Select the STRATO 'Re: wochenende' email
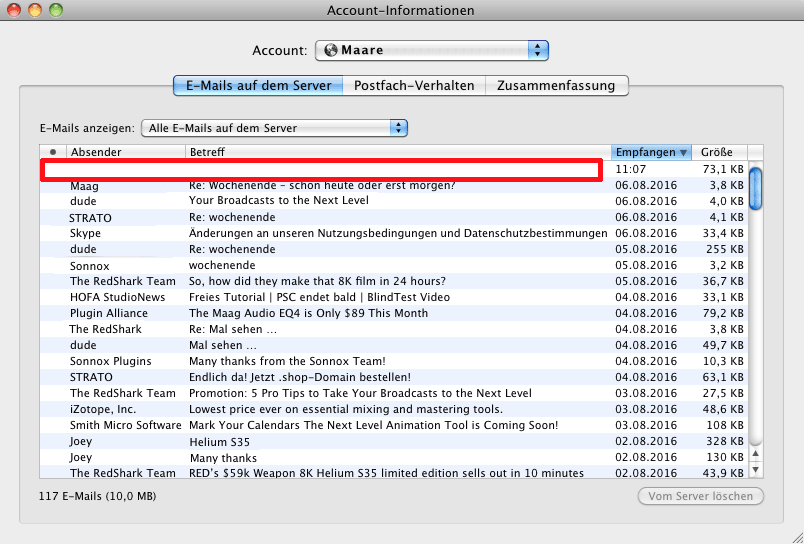804x544 pixels. point(394,217)
